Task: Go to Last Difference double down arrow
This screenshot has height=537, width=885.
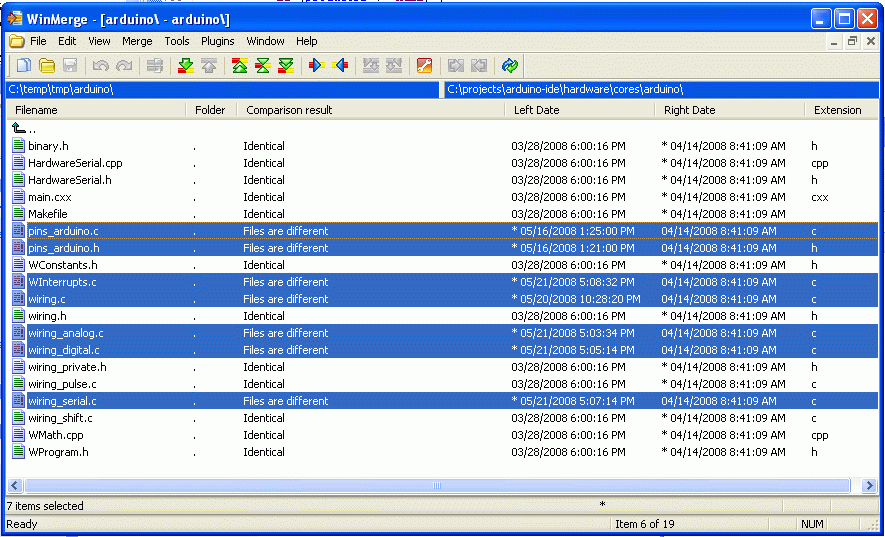Action: click(286, 66)
